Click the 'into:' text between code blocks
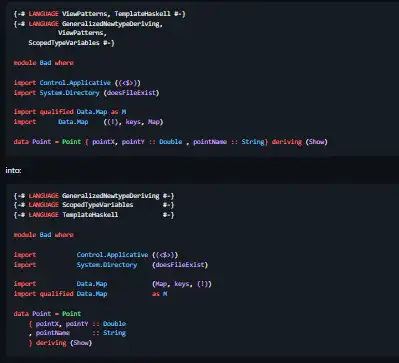 (x=13, y=170)
